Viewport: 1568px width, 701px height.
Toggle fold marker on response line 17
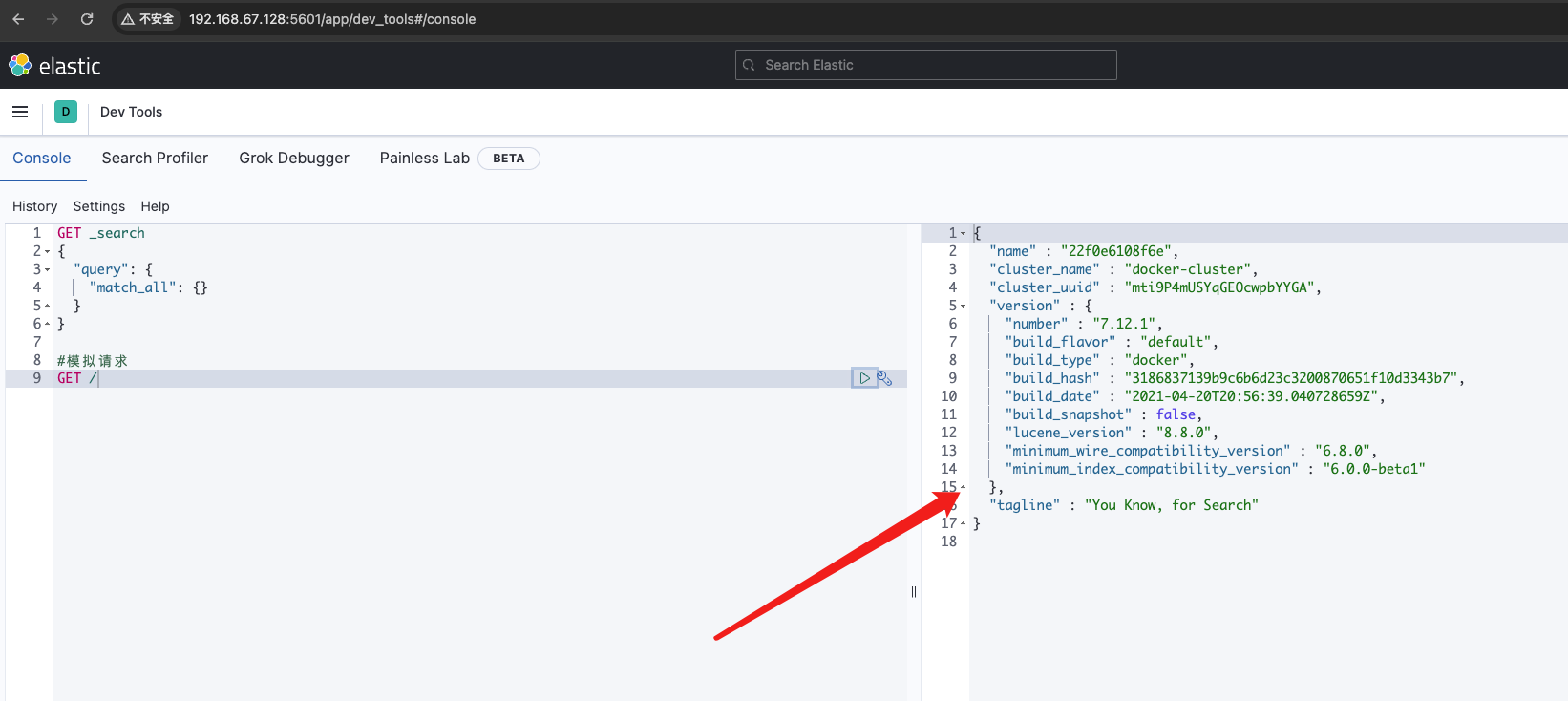click(963, 523)
